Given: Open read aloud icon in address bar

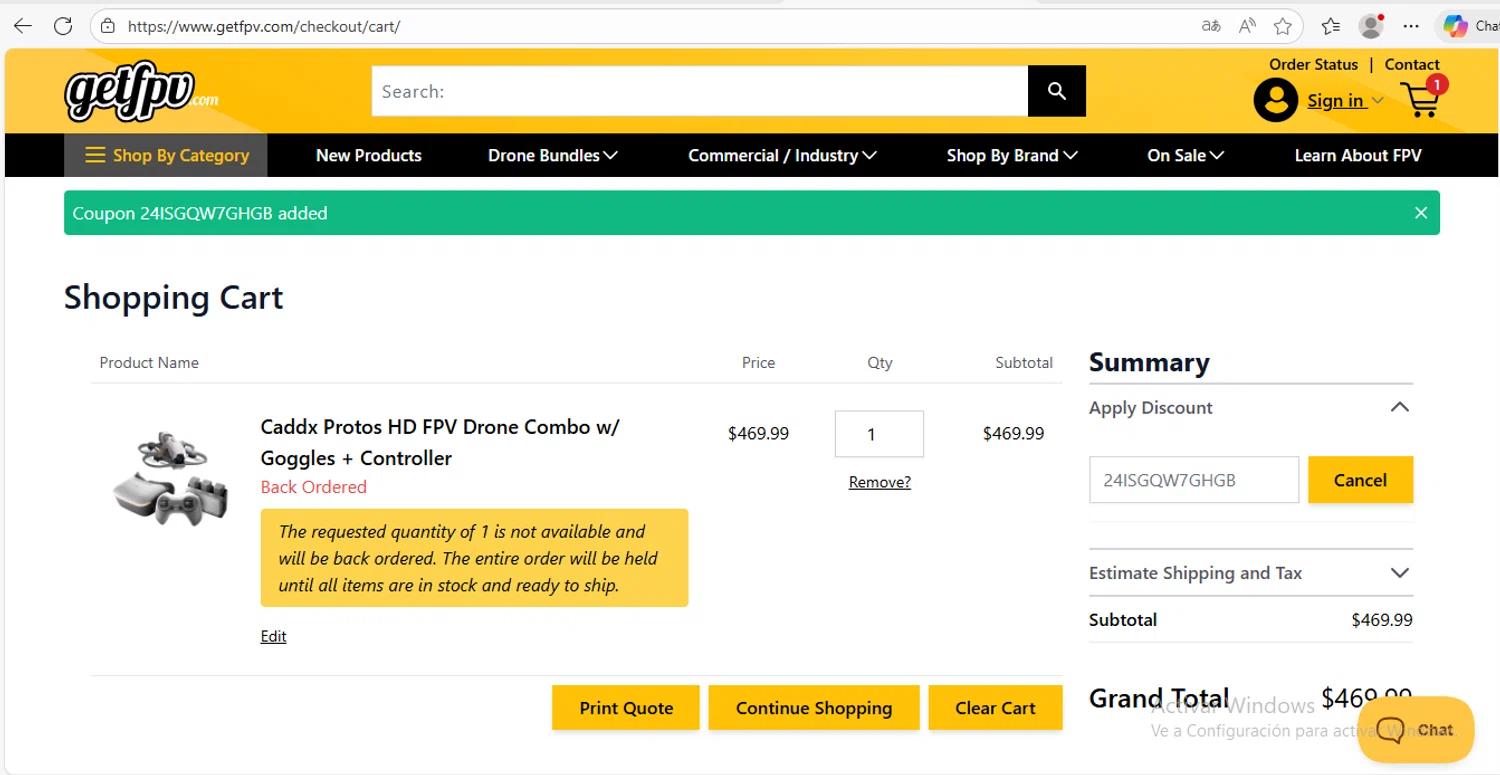Looking at the screenshot, I should [1247, 27].
